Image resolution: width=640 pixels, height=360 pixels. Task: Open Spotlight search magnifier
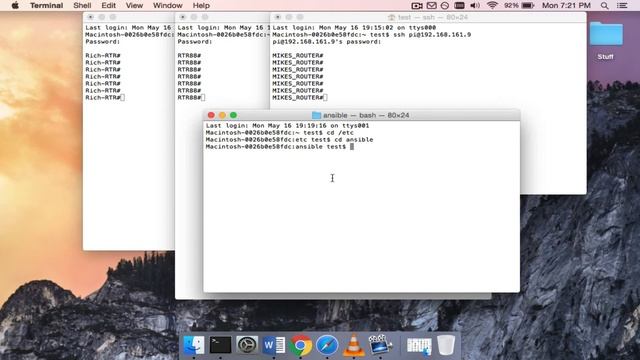[x=604, y=6]
